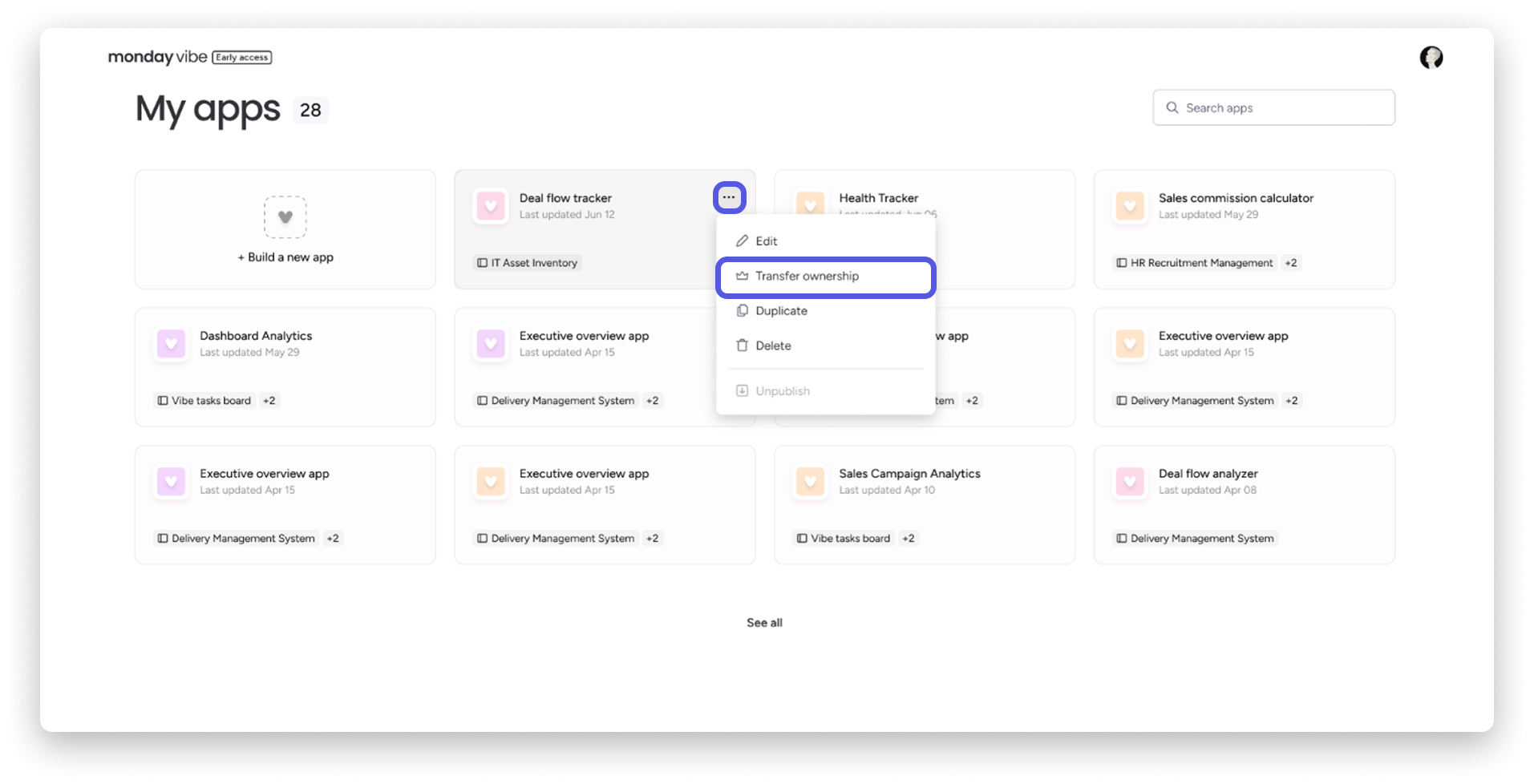This screenshot has width=1534, height=784.
Task: Click the Early access badge
Action: pos(242,58)
